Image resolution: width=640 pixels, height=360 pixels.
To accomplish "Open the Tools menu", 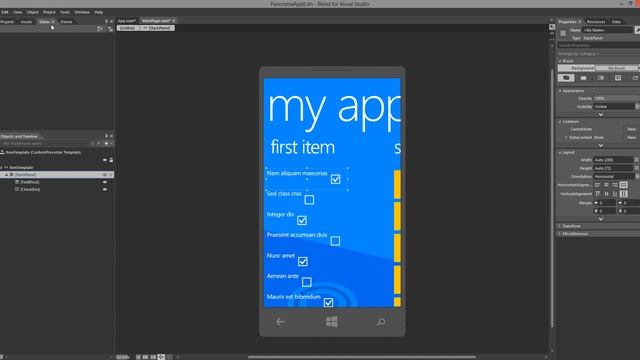I will click(x=65, y=12).
